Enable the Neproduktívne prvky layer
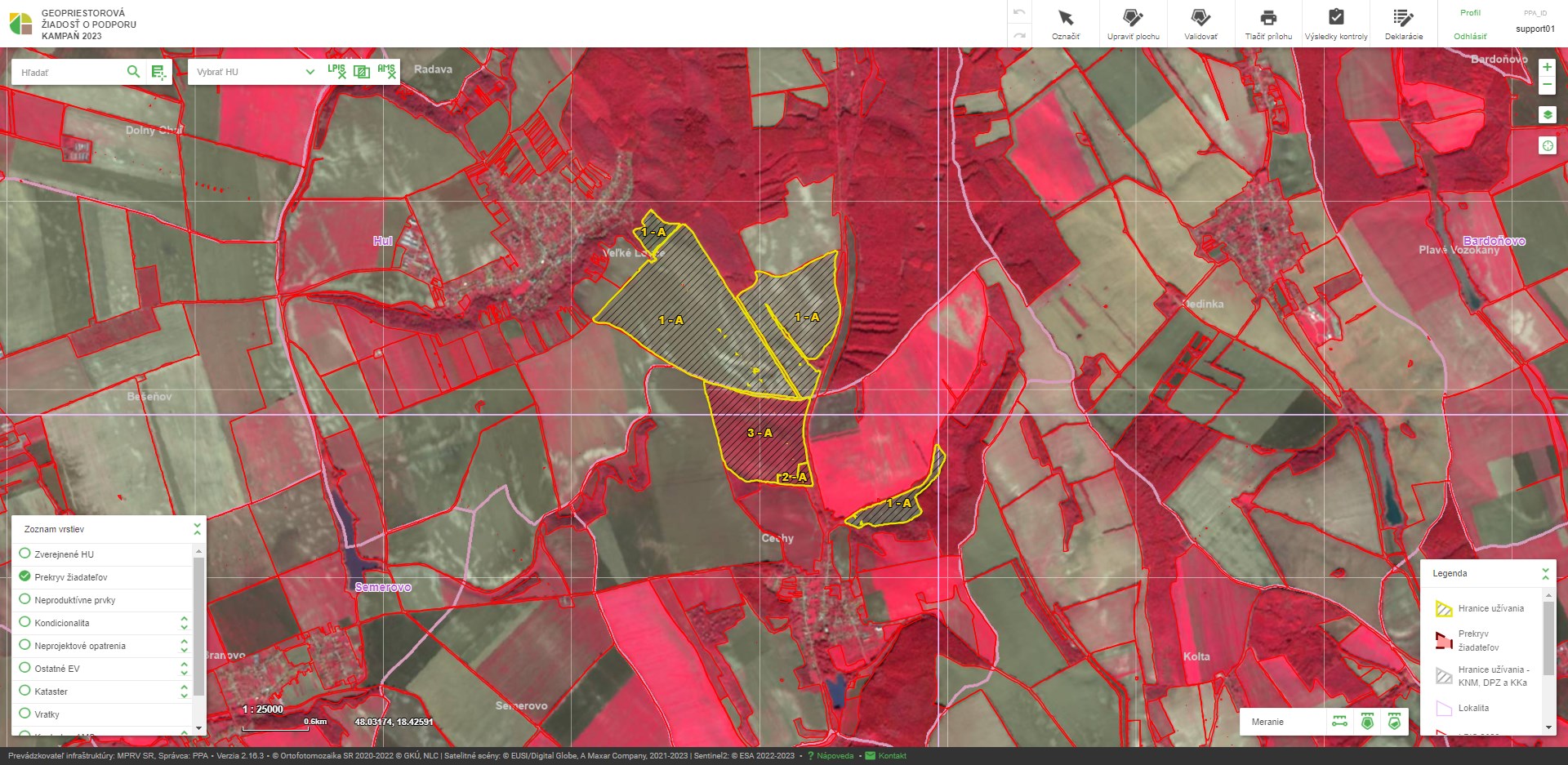 click(x=24, y=599)
